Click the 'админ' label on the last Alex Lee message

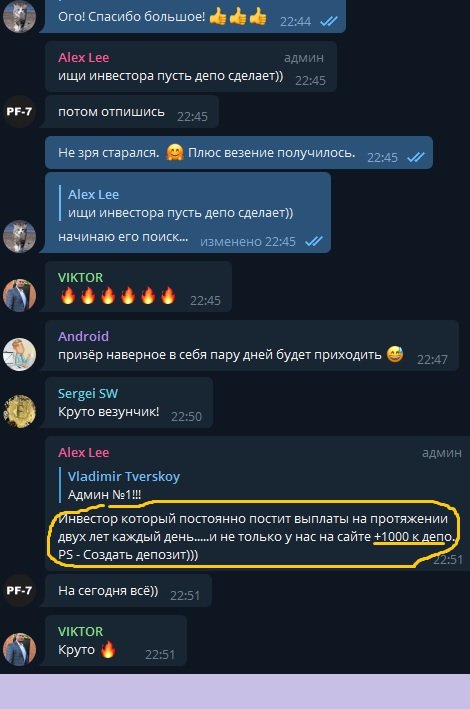(x=442, y=453)
